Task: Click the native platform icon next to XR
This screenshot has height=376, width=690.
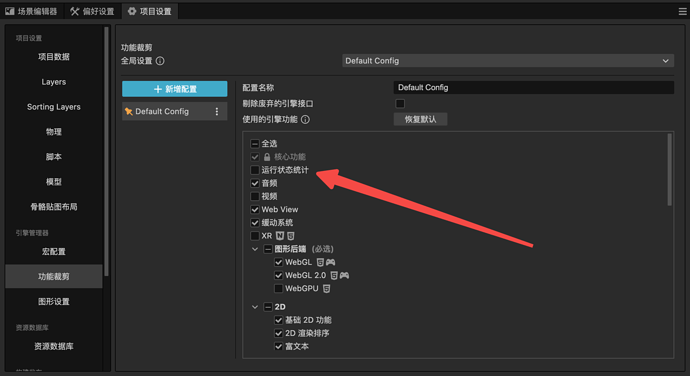Action: pyautogui.click(x=280, y=236)
